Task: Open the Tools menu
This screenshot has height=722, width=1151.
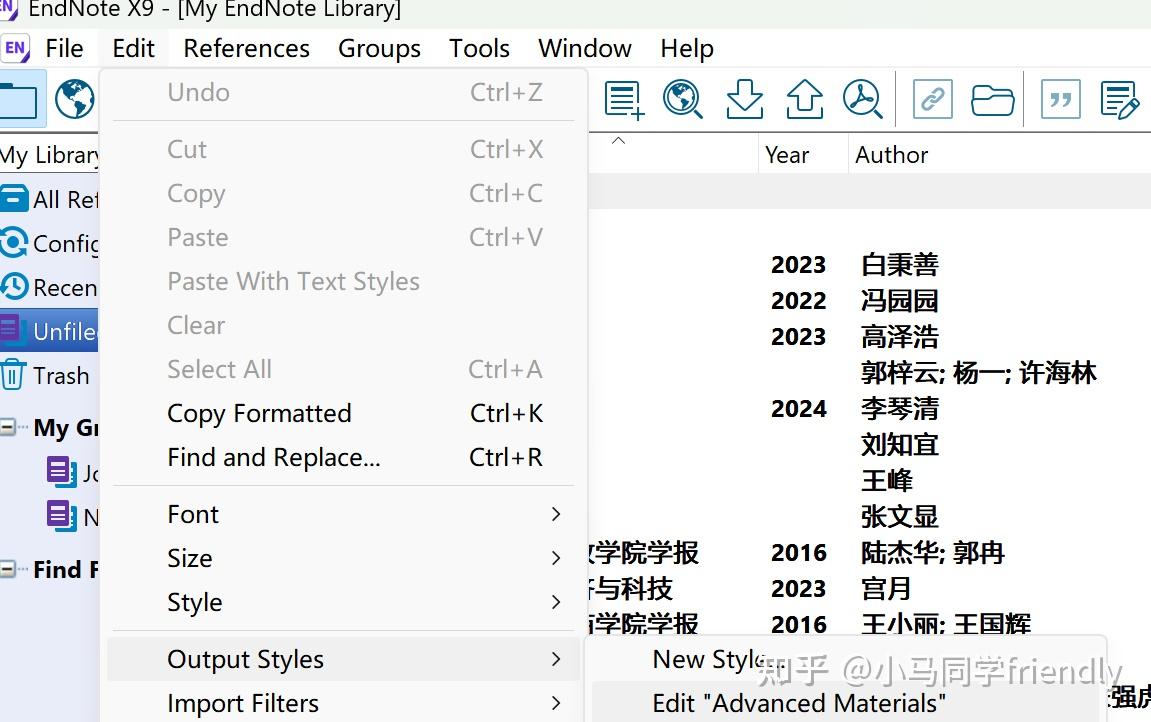Action: tap(479, 48)
